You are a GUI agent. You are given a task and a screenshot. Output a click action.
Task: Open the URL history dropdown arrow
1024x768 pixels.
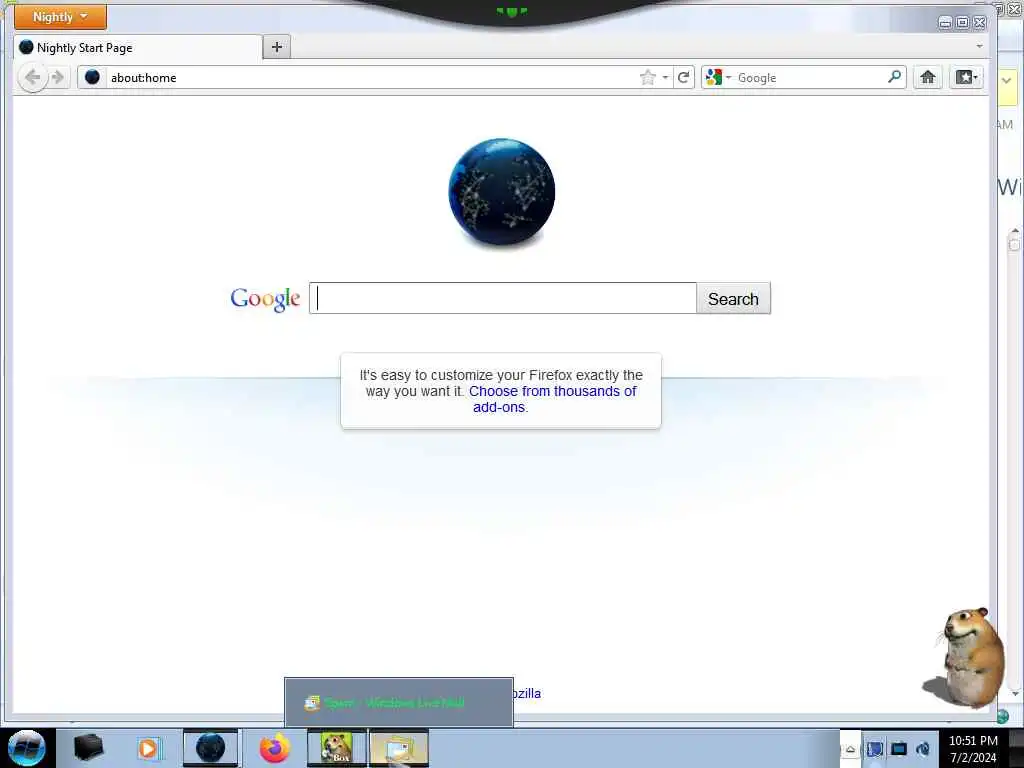coord(665,78)
